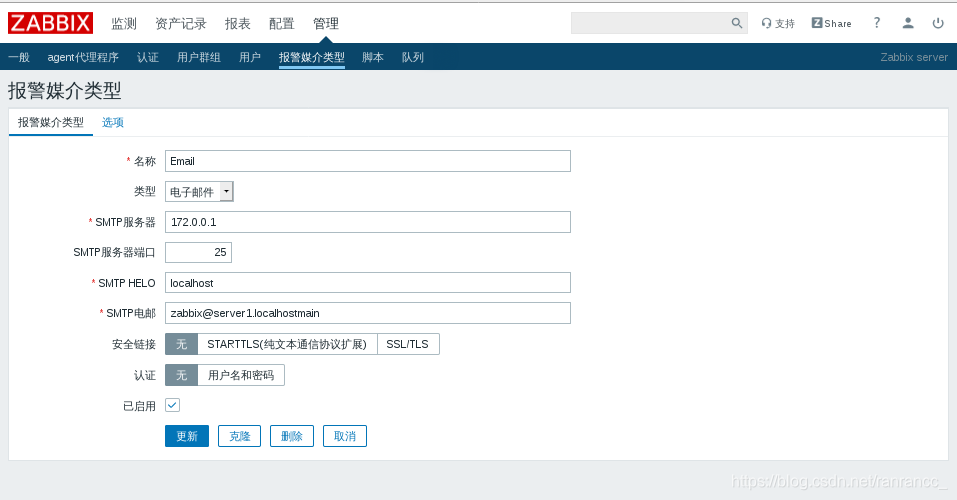Image resolution: width=957 pixels, height=500 pixels.
Task: Select SSL/TLS security option
Action: tap(408, 344)
